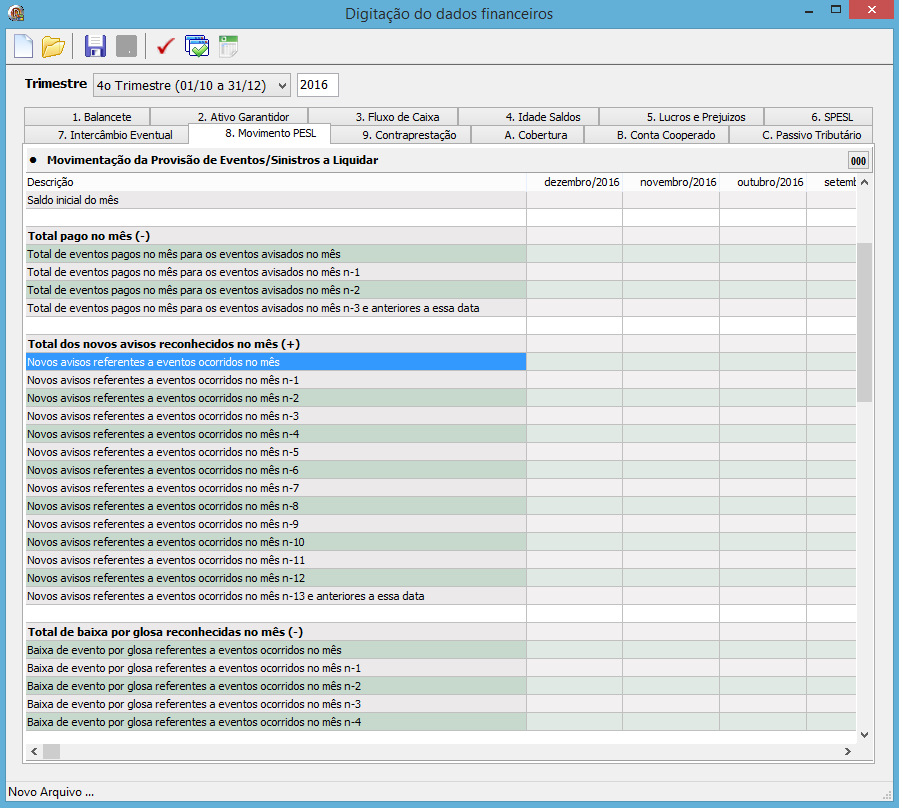Click outubro/2016 cell in 'Novos avisos... no mês n-5' row
This screenshot has height=808, width=899.
click(x=763, y=452)
